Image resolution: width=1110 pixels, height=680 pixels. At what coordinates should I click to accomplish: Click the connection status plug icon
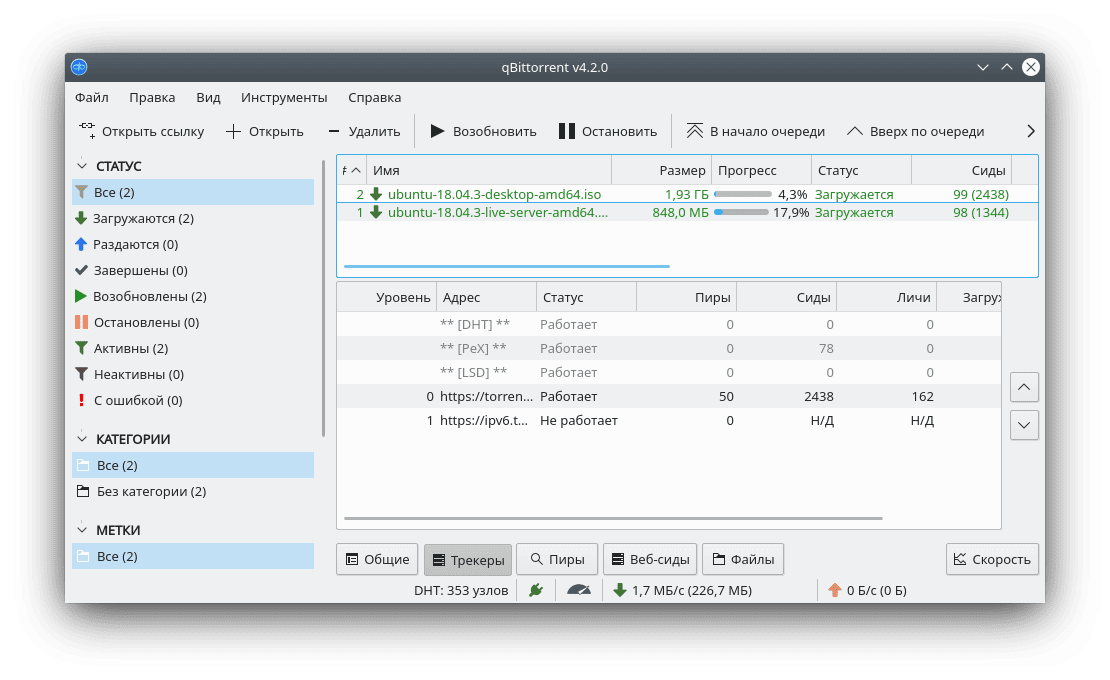coord(536,590)
